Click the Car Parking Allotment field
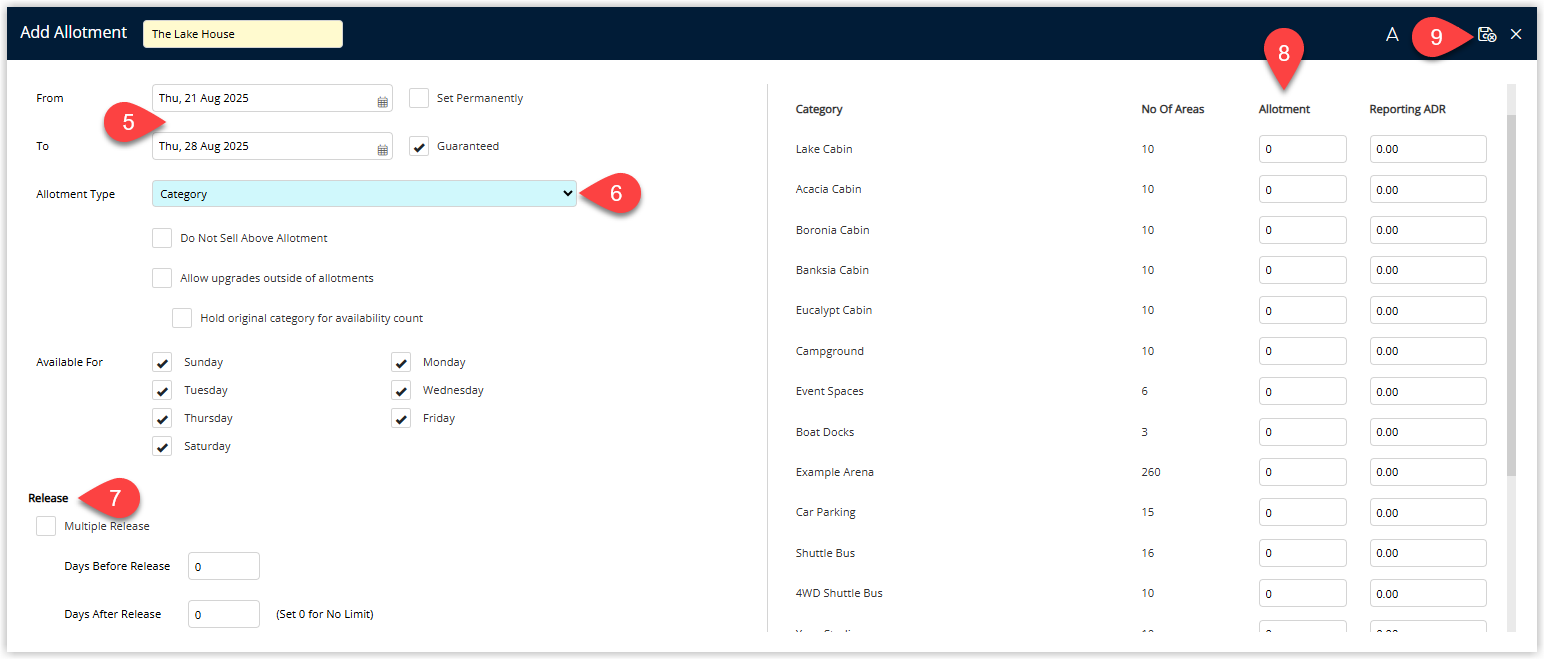 1302,512
